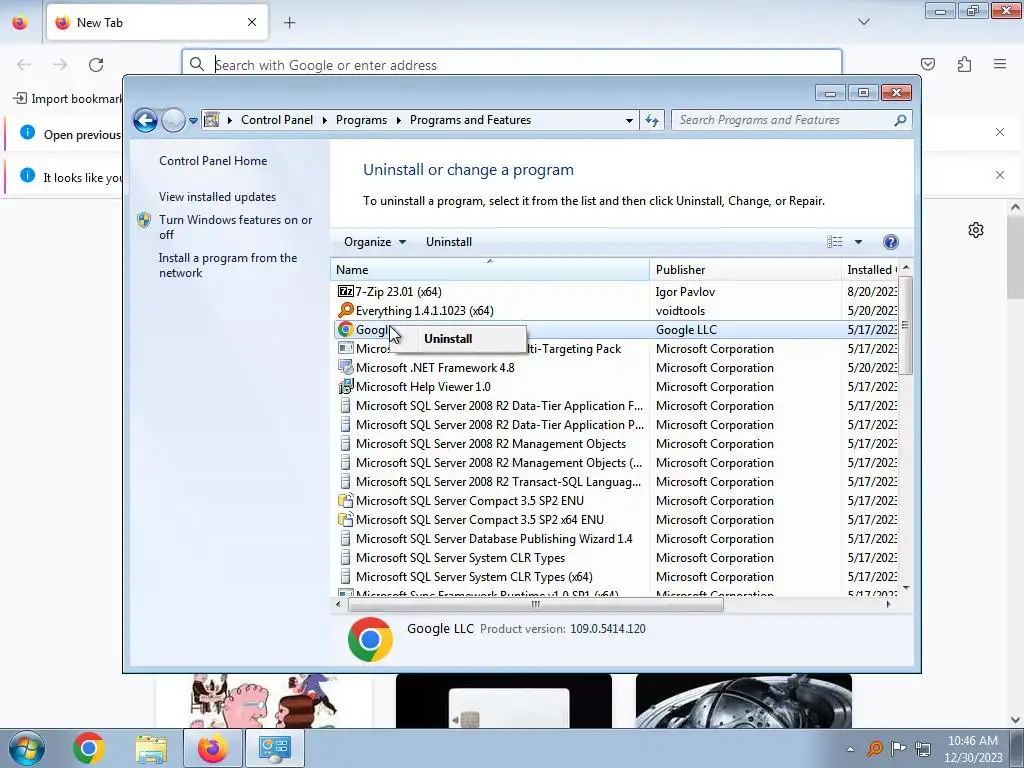Open the address bar previous locations dropdown
1024x768 pixels.
coord(629,120)
